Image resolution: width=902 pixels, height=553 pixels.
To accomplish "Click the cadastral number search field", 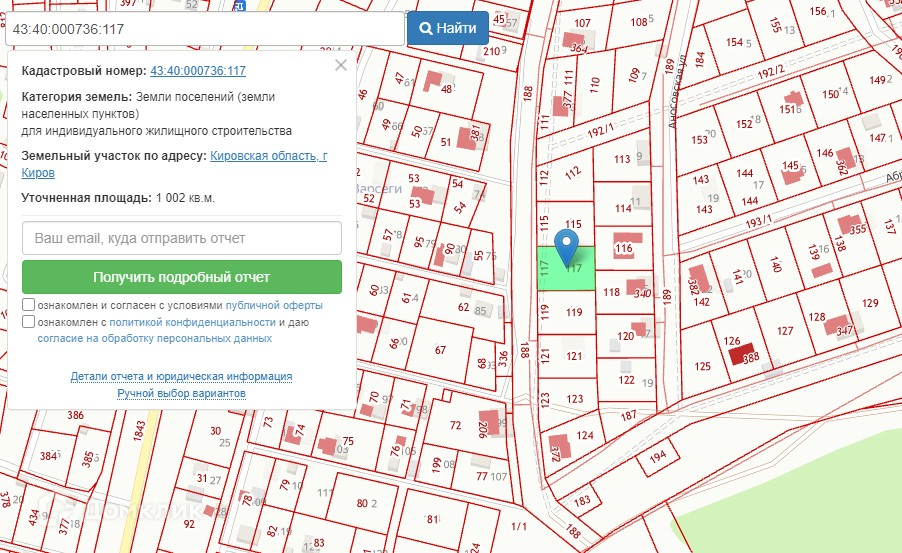I will [205, 29].
